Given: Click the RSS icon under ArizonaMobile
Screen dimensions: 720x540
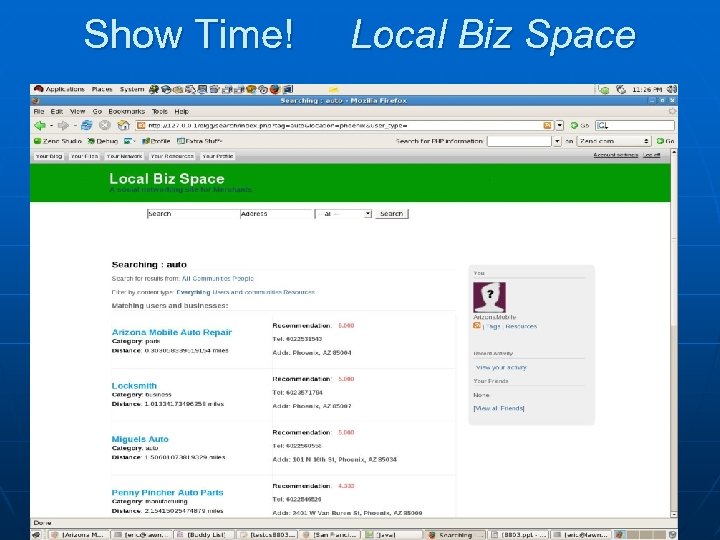Looking at the screenshot, I should coord(477,326).
